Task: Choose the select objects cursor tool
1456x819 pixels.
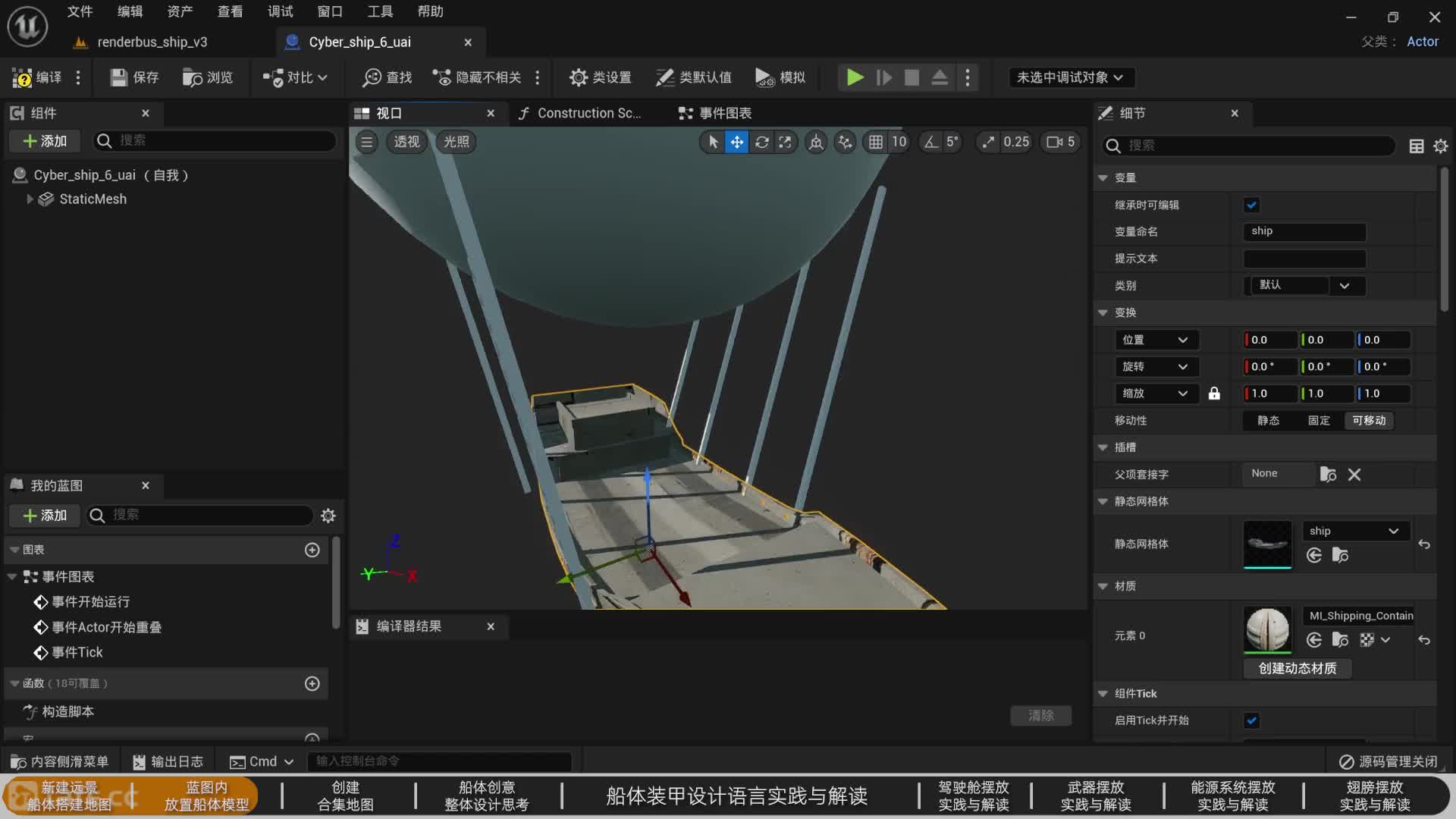Action: coord(713,142)
